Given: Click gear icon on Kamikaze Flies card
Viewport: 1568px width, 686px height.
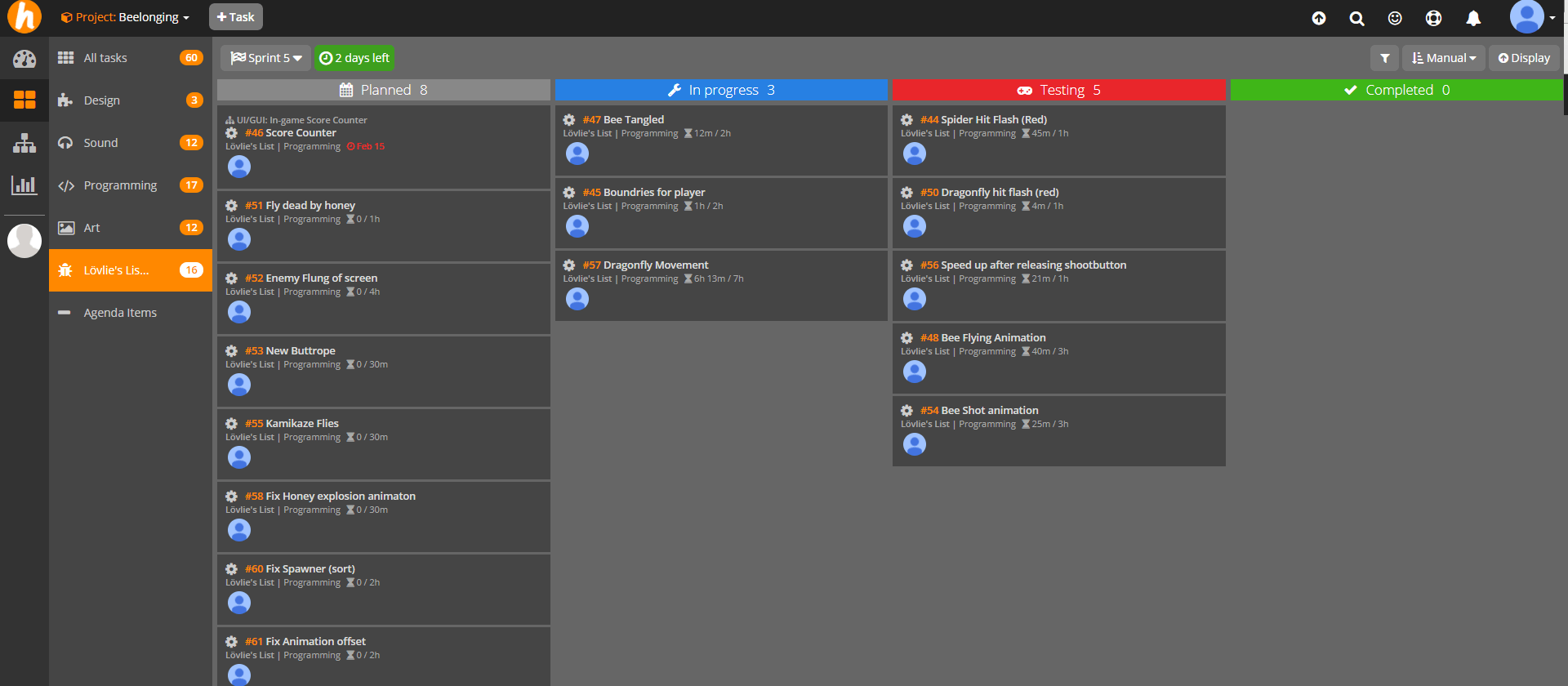Looking at the screenshot, I should pyautogui.click(x=232, y=424).
